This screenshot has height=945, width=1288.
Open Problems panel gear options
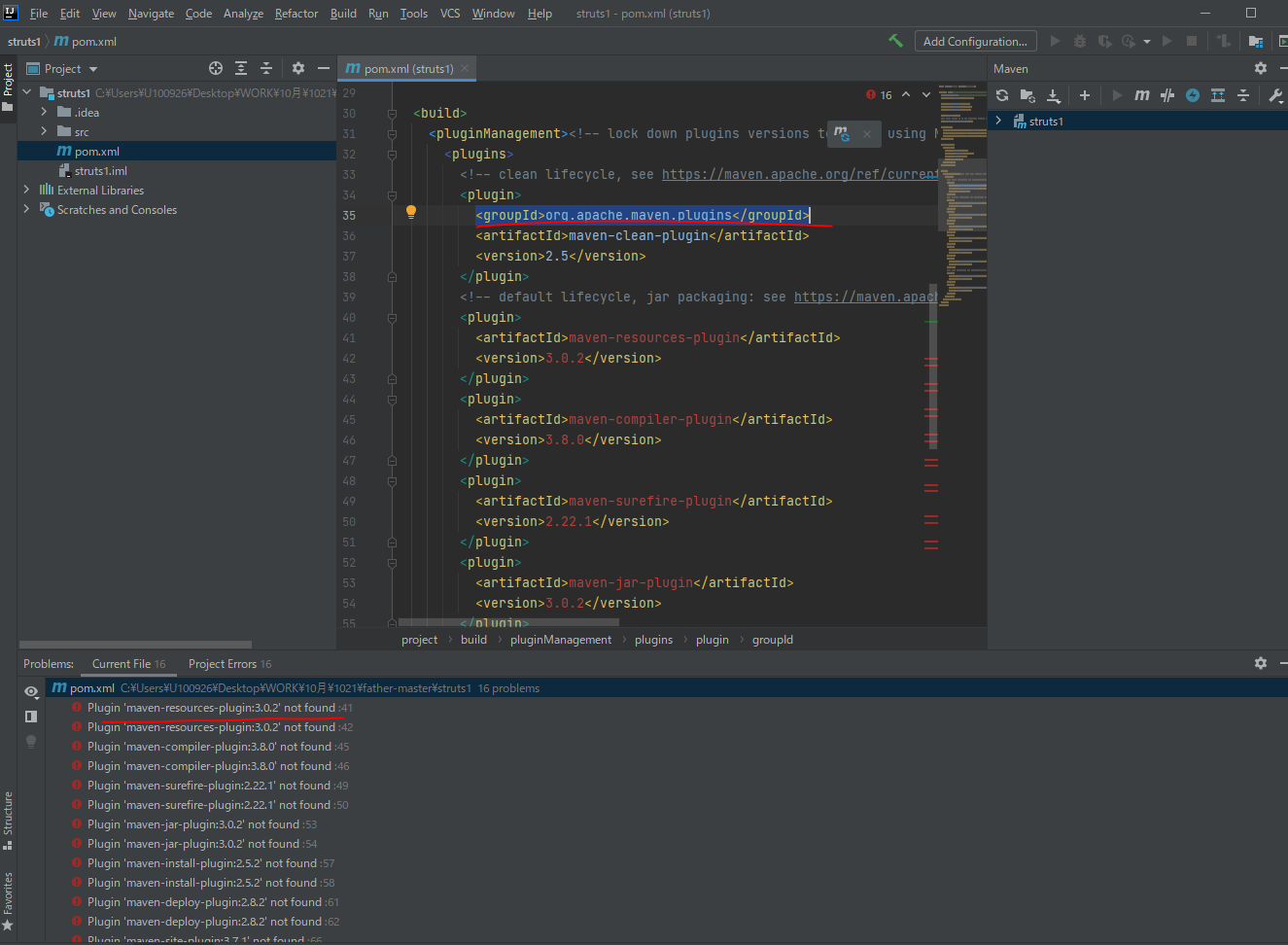[x=1261, y=663]
